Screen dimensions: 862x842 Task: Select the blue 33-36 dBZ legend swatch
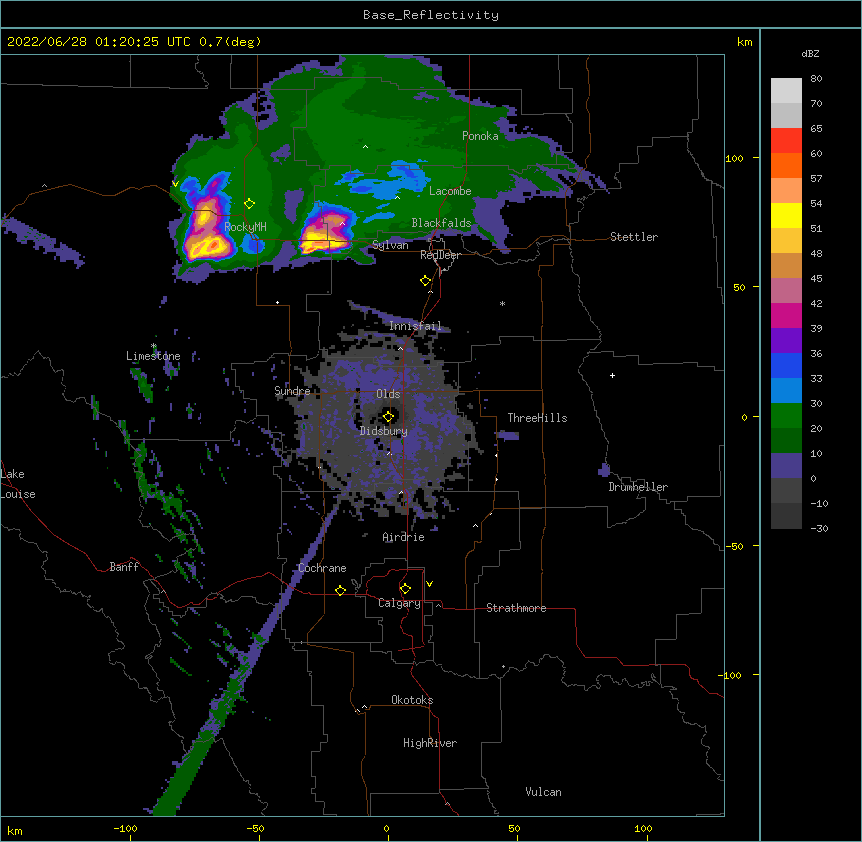786,365
